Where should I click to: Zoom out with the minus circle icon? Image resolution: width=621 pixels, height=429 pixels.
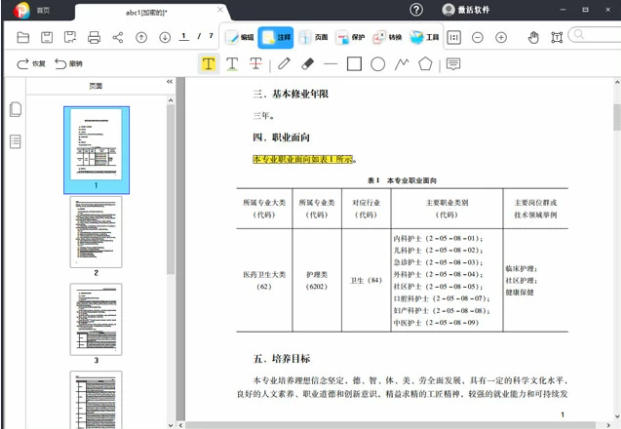tap(478, 38)
